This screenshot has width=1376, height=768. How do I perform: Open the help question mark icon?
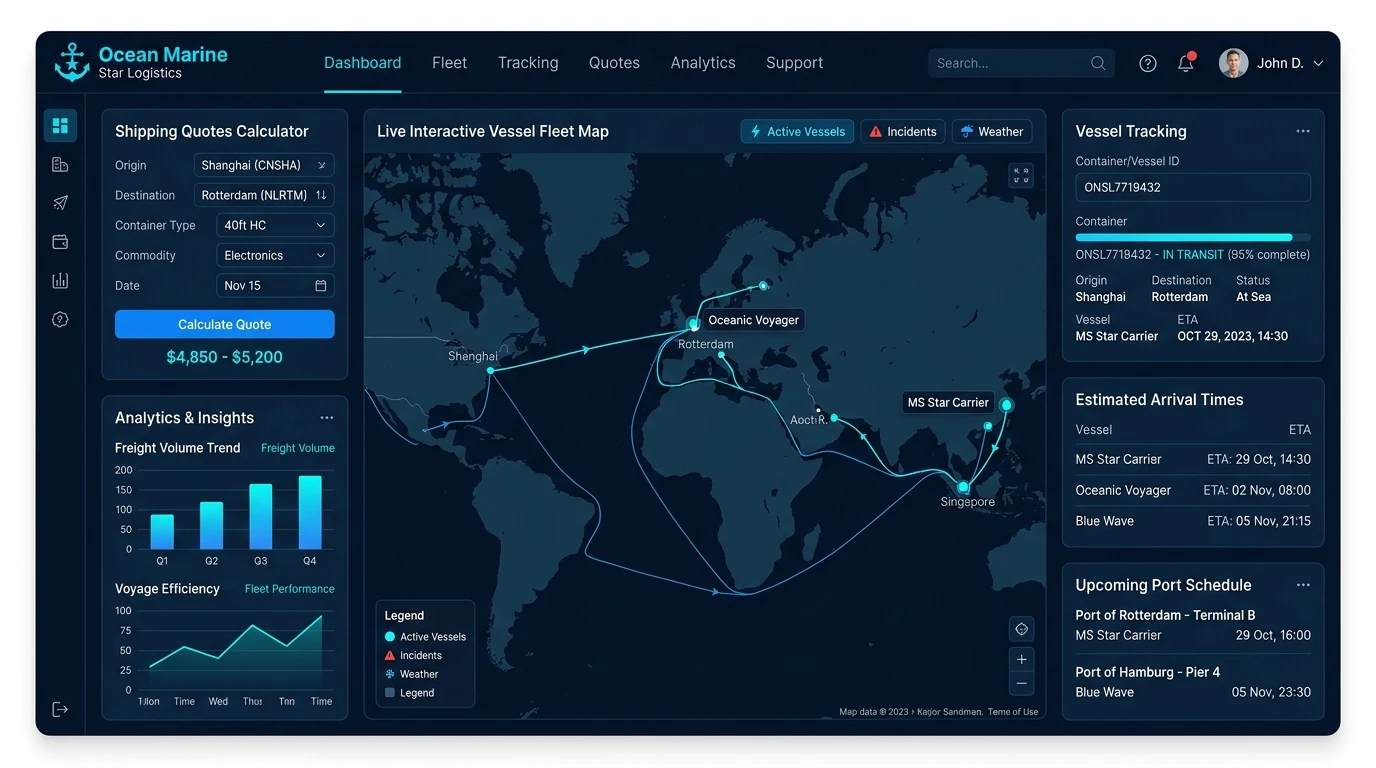click(x=1148, y=63)
